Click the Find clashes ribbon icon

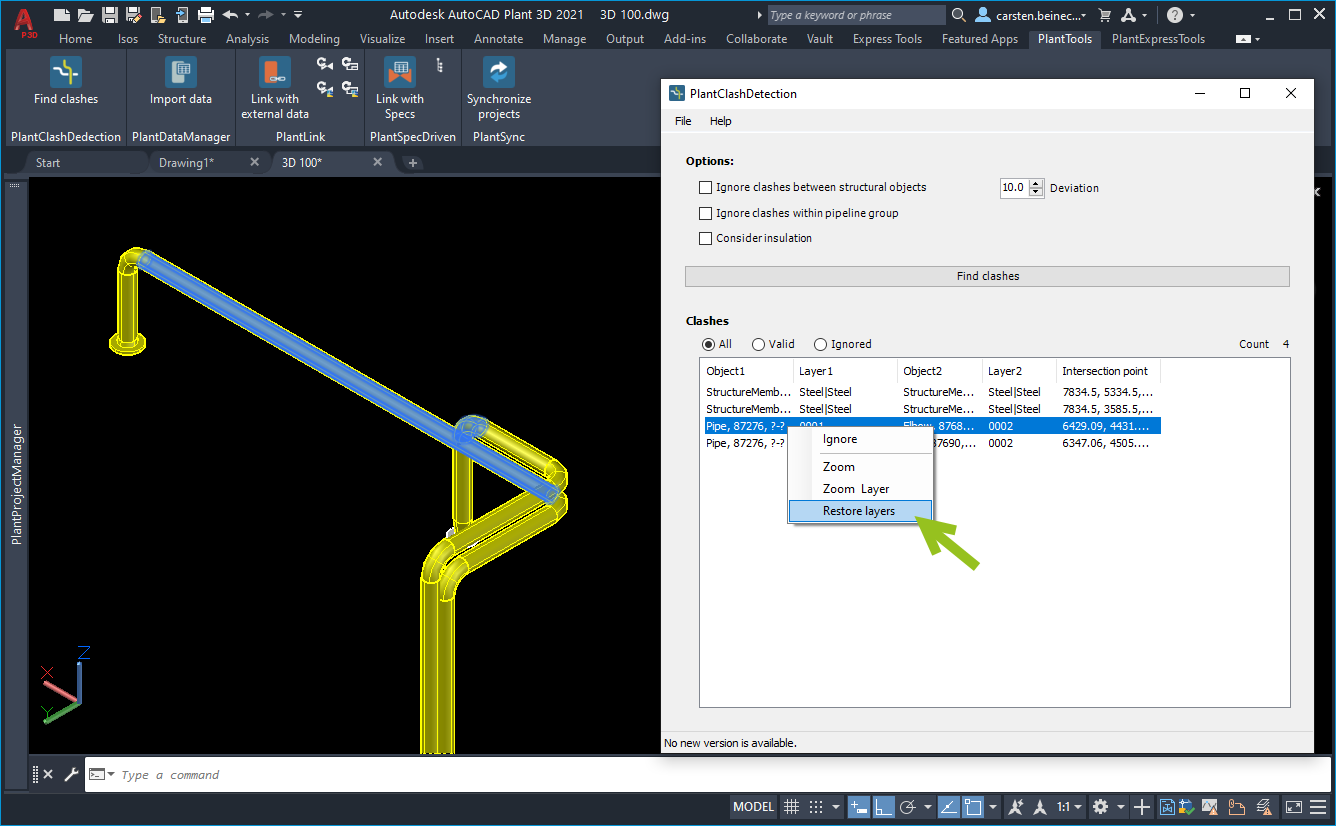[x=66, y=72]
